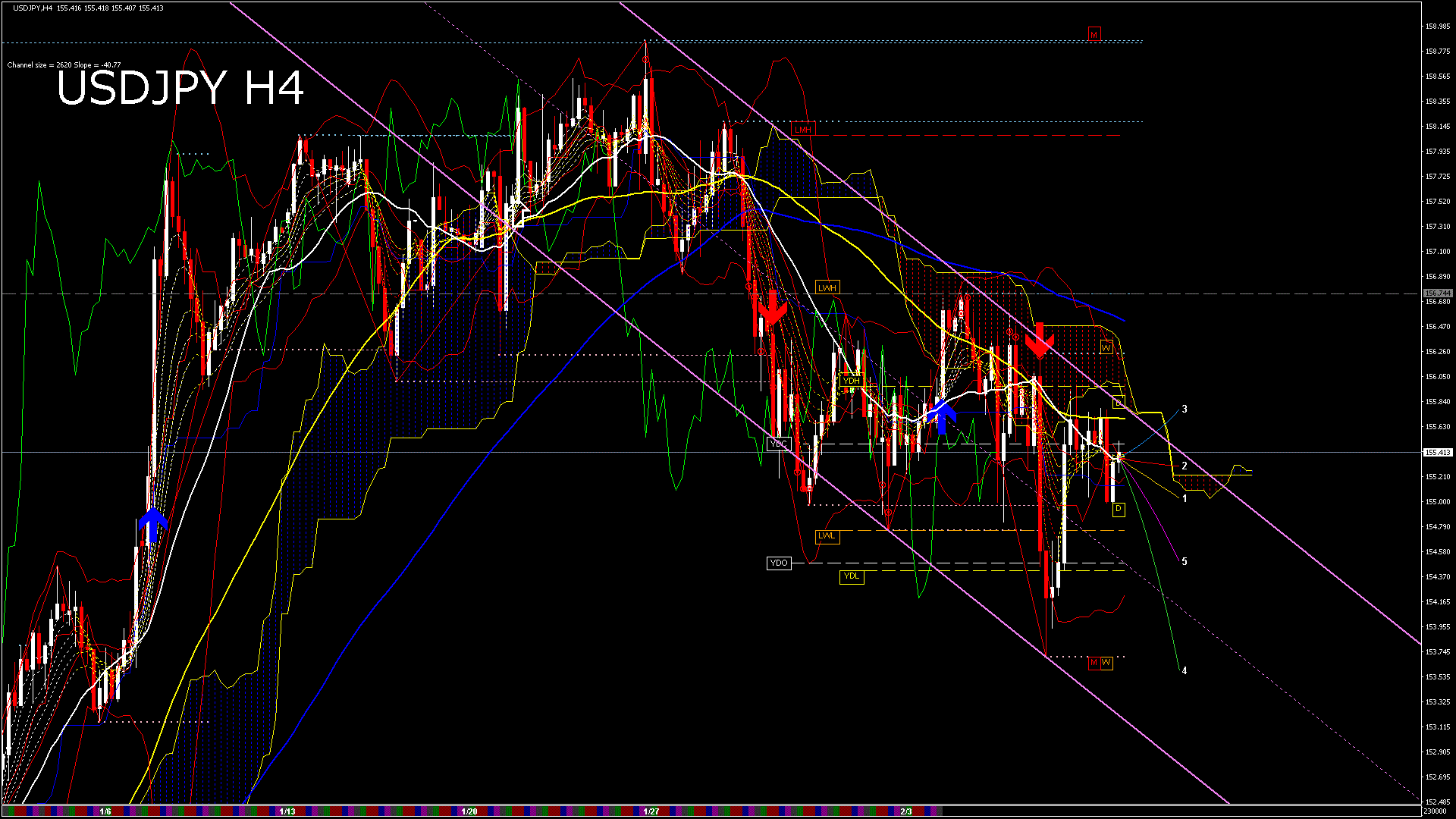Click the blue up arrow near 2/3
1456x819 pixels.
[x=941, y=417]
